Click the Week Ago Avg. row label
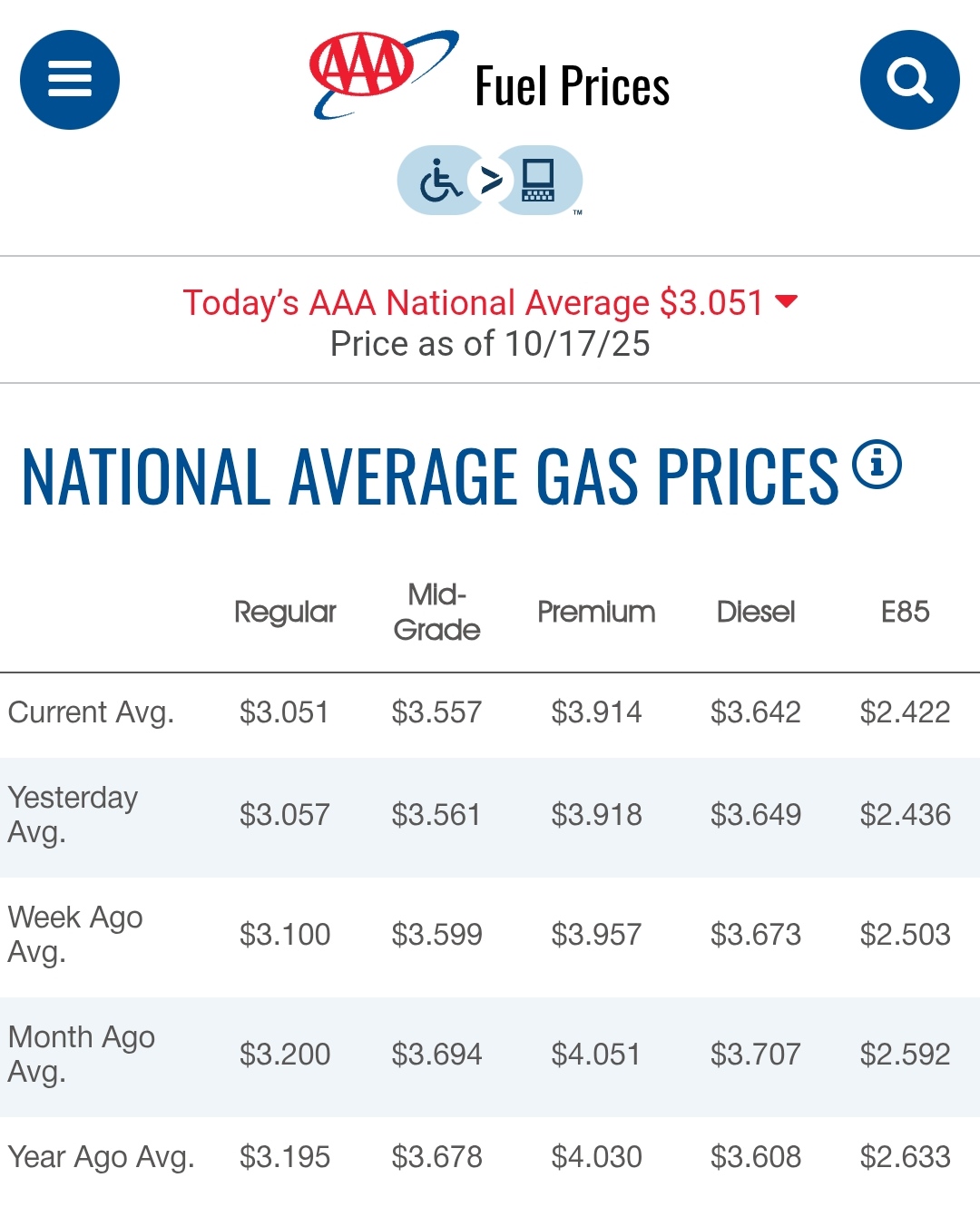This screenshot has width=980, height=1217. (75, 934)
